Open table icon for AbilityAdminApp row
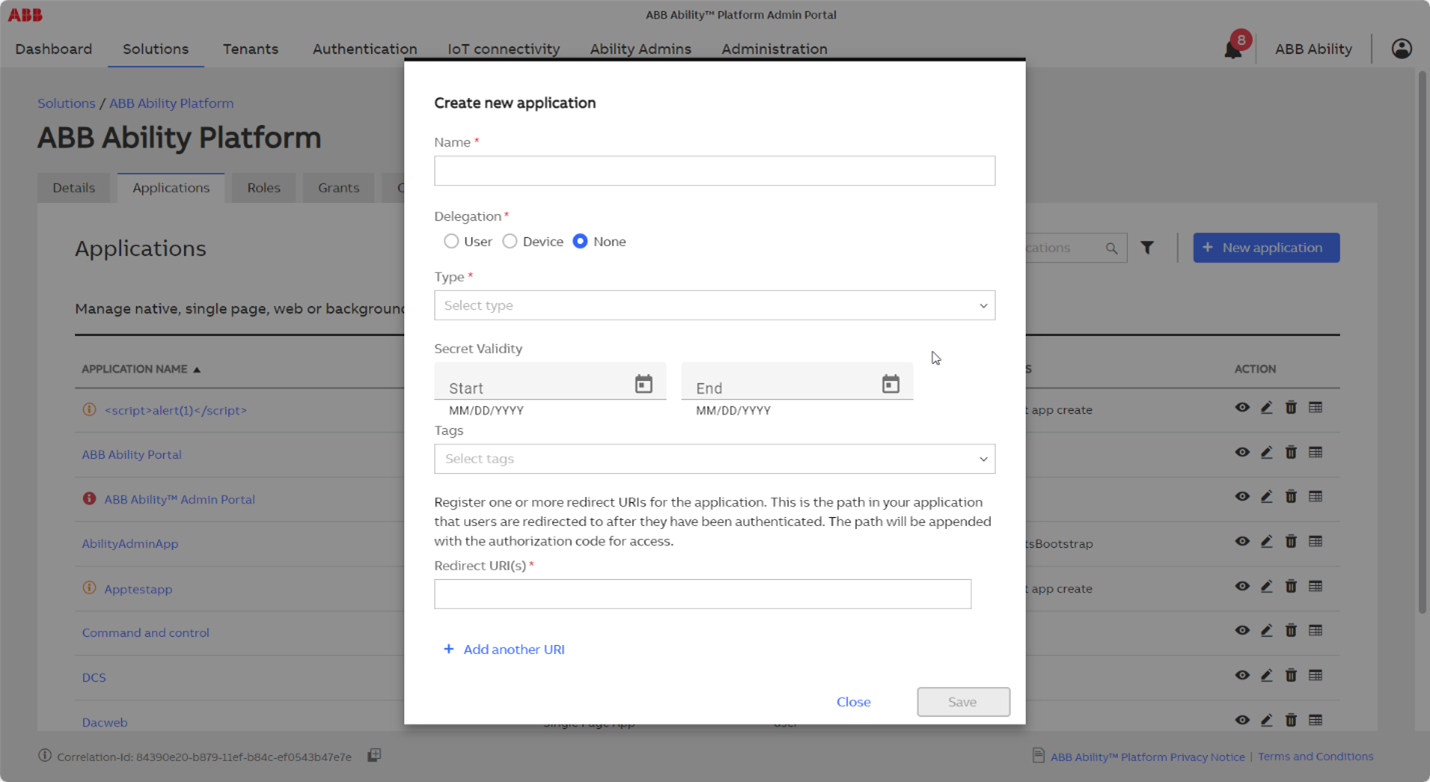1430x782 pixels. [1315, 541]
